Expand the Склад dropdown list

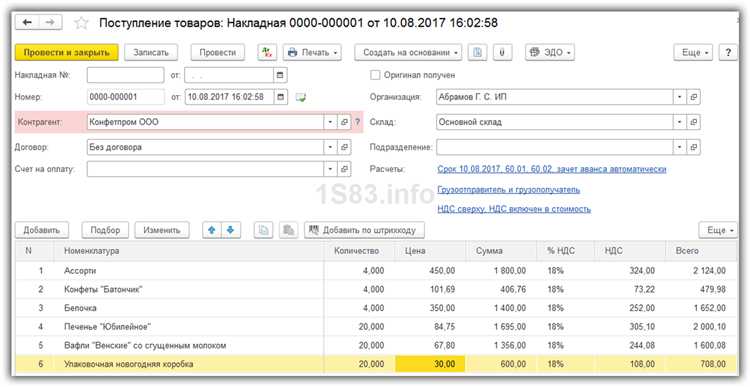coord(680,122)
